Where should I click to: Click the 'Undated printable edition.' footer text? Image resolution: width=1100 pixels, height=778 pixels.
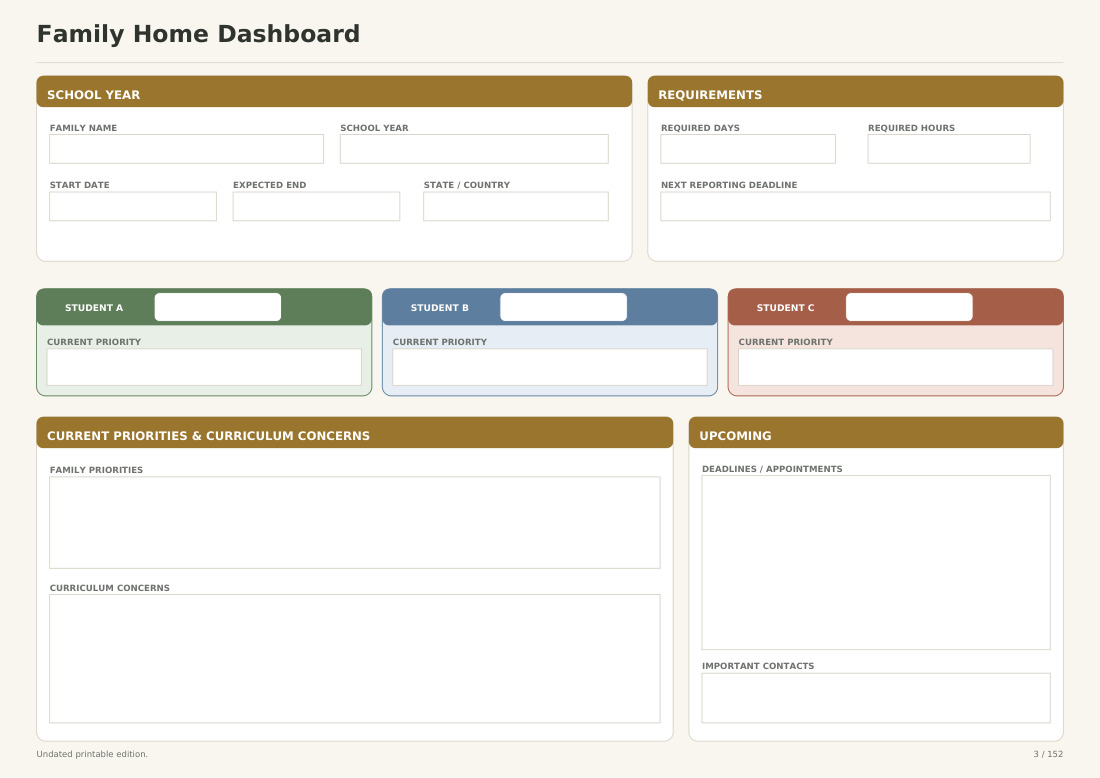click(x=92, y=754)
